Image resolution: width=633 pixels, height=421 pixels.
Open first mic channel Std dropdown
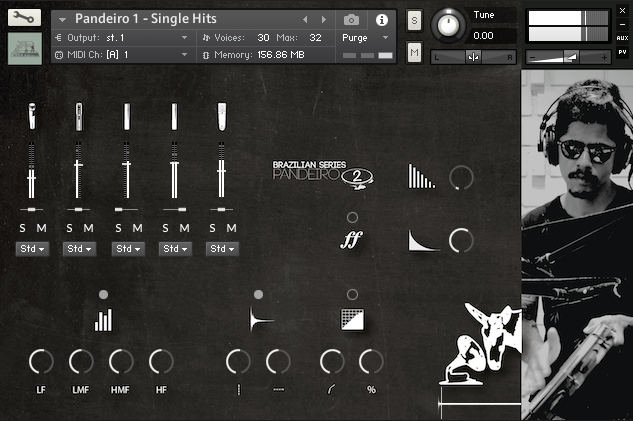tap(32, 249)
